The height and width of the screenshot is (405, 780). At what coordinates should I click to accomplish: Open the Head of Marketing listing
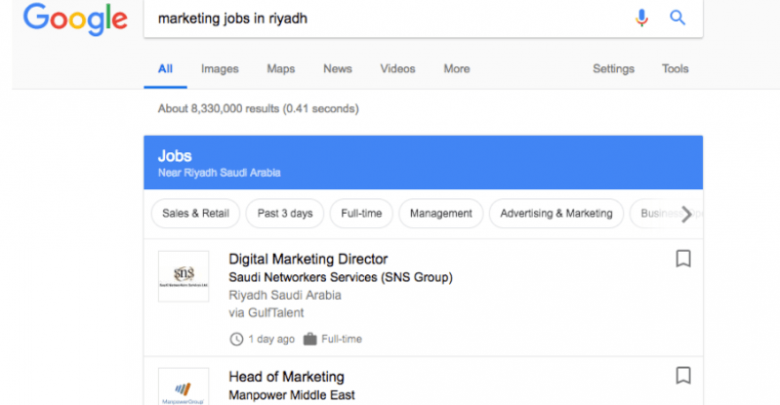(x=287, y=377)
